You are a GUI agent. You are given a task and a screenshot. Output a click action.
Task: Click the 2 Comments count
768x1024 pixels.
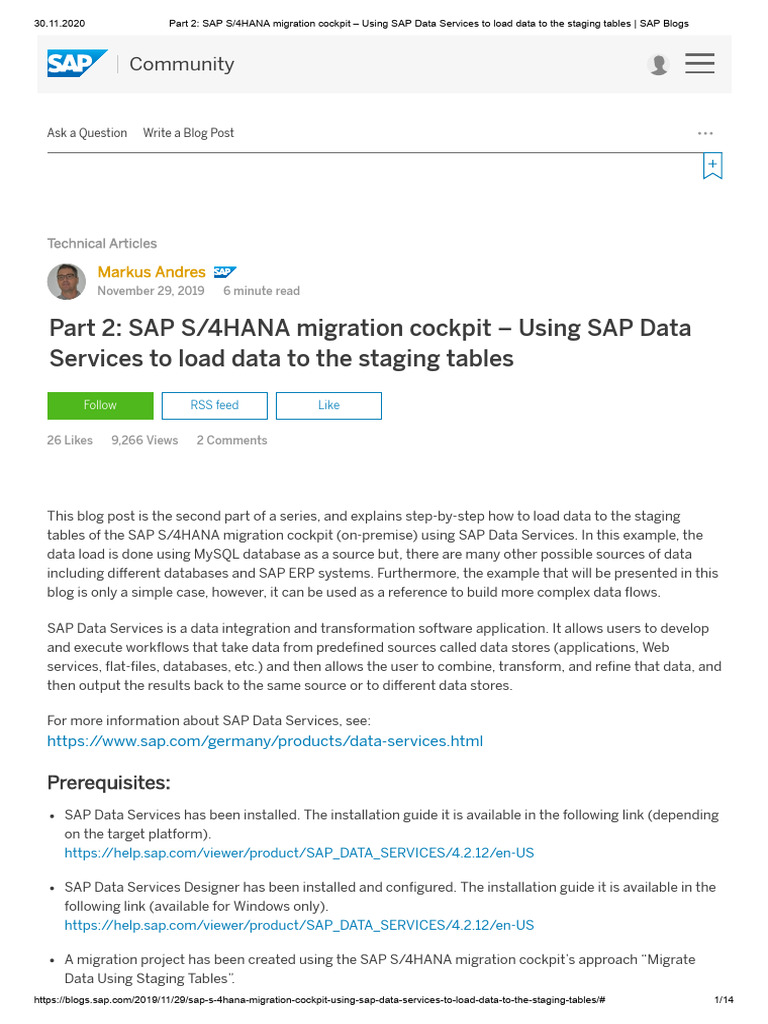tap(231, 440)
